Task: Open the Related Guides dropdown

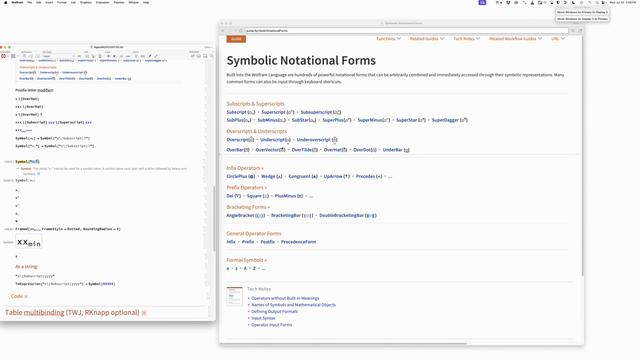Action: click(427, 39)
